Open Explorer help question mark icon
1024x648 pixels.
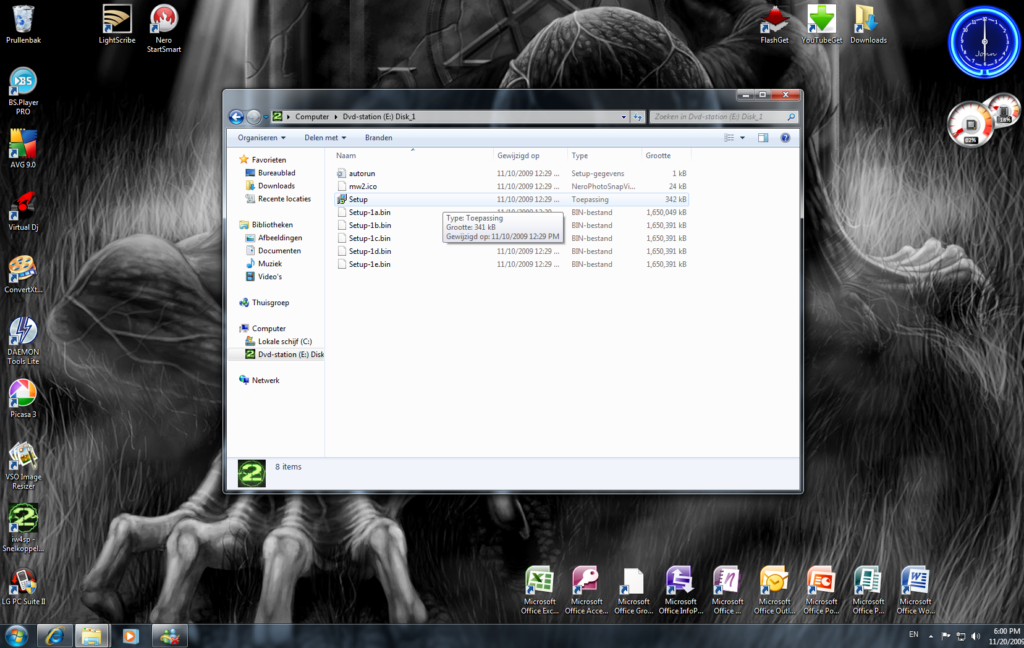click(785, 138)
